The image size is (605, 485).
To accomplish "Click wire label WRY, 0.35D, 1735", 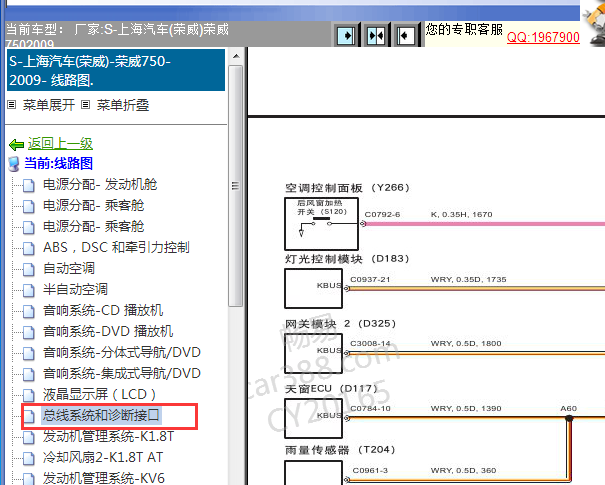I will [x=468, y=279].
